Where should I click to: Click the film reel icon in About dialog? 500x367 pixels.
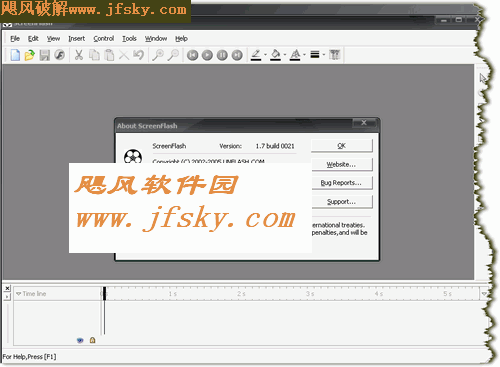click(x=133, y=156)
